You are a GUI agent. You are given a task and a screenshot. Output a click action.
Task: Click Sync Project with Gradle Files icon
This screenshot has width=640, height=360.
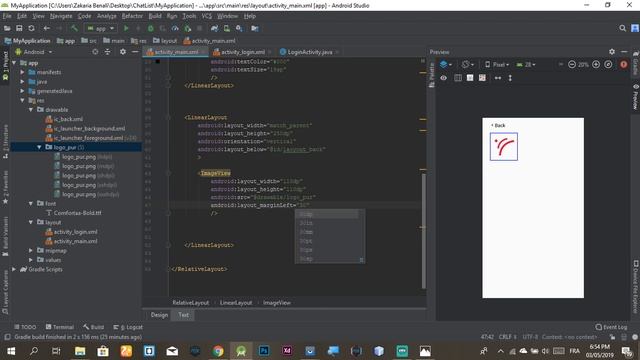[x=214, y=28]
